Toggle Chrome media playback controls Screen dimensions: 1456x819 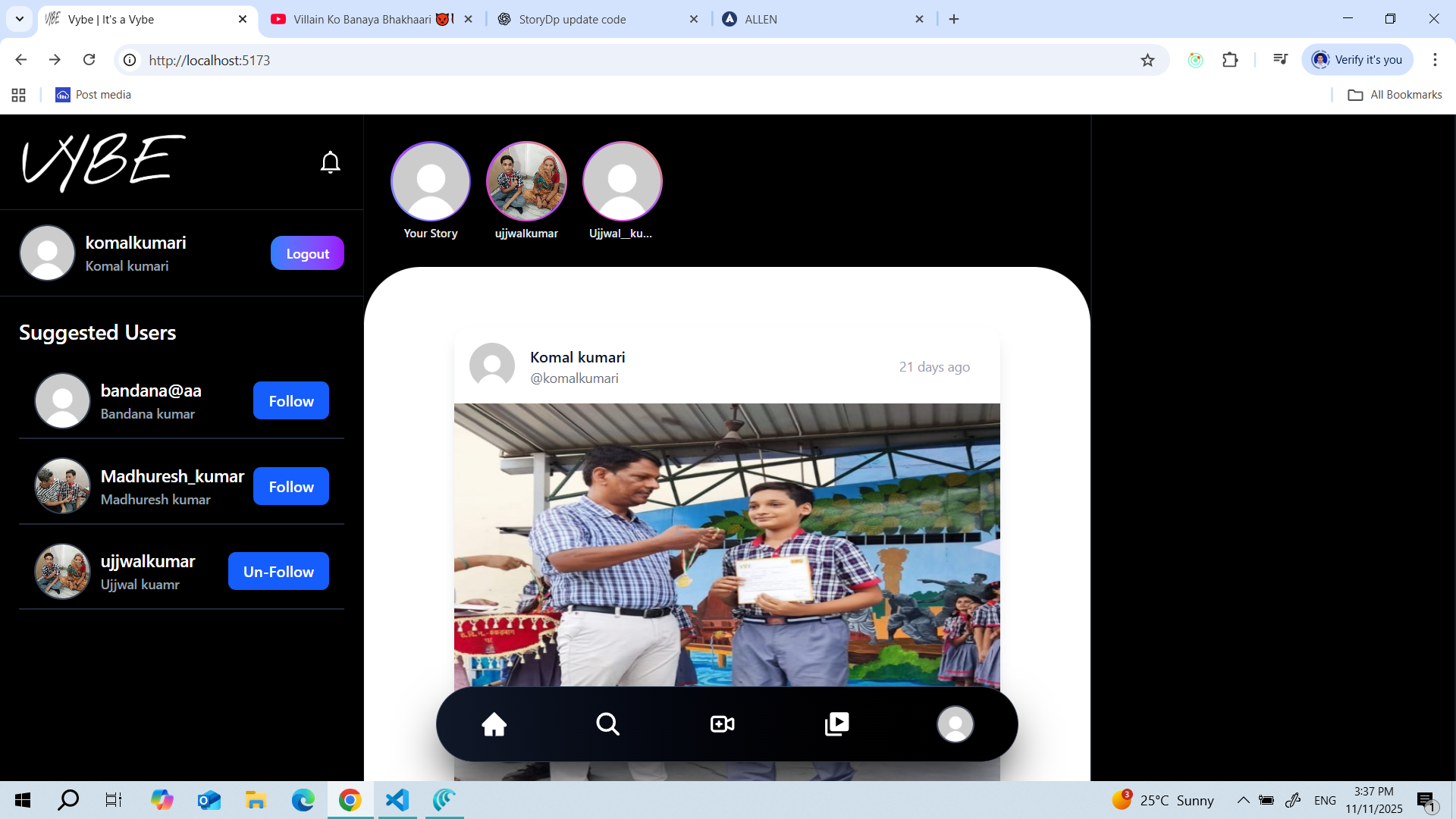tap(1279, 59)
